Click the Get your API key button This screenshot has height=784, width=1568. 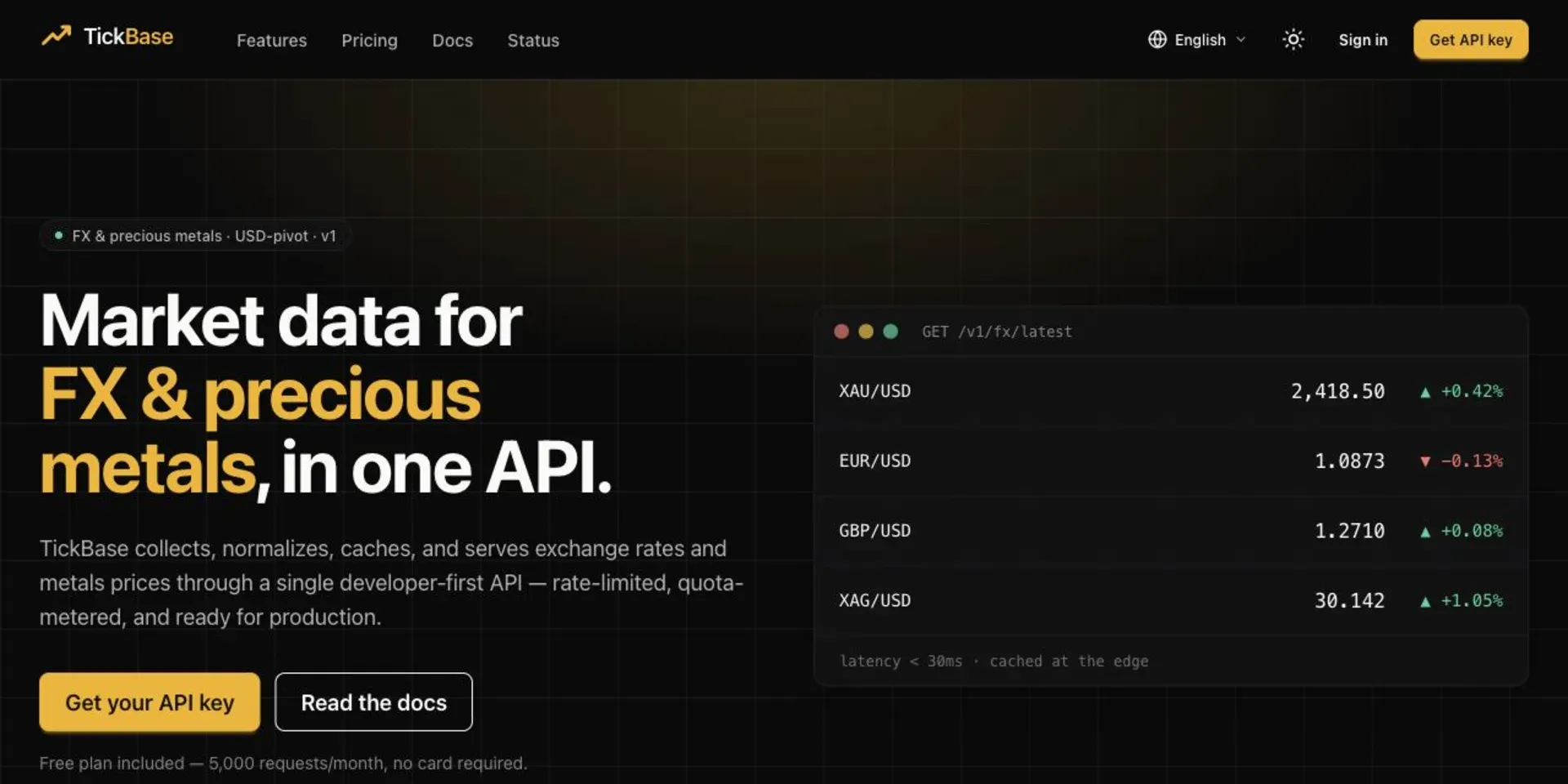point(149,702)
